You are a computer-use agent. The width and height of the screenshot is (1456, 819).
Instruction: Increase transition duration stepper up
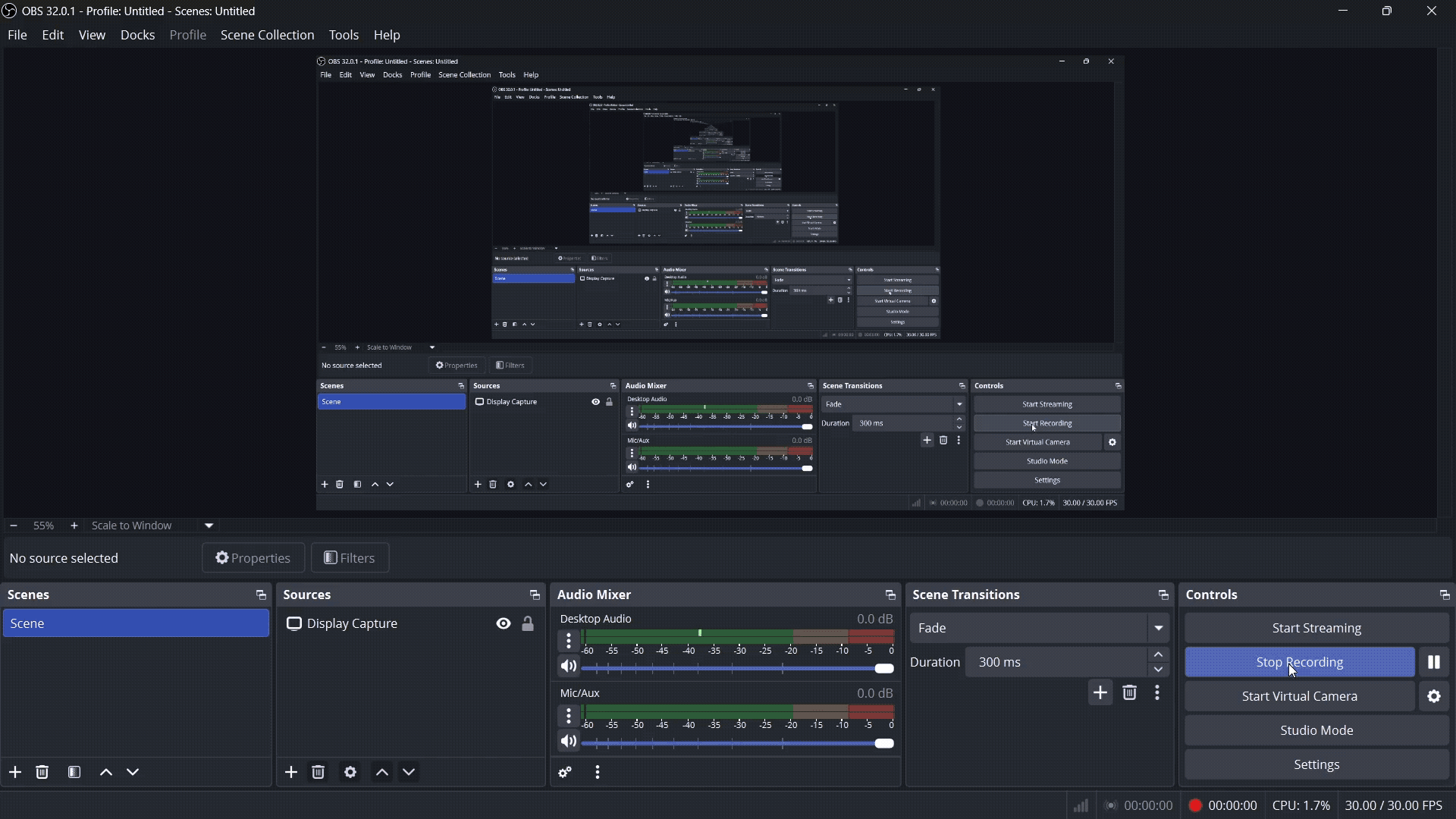click(1159, 655)
